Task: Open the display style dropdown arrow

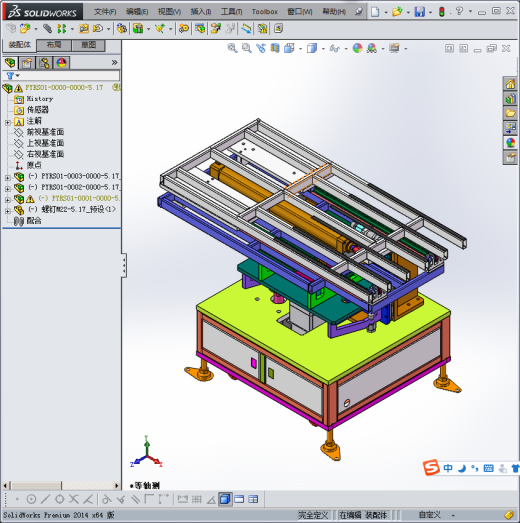Action: pos(323,49)
